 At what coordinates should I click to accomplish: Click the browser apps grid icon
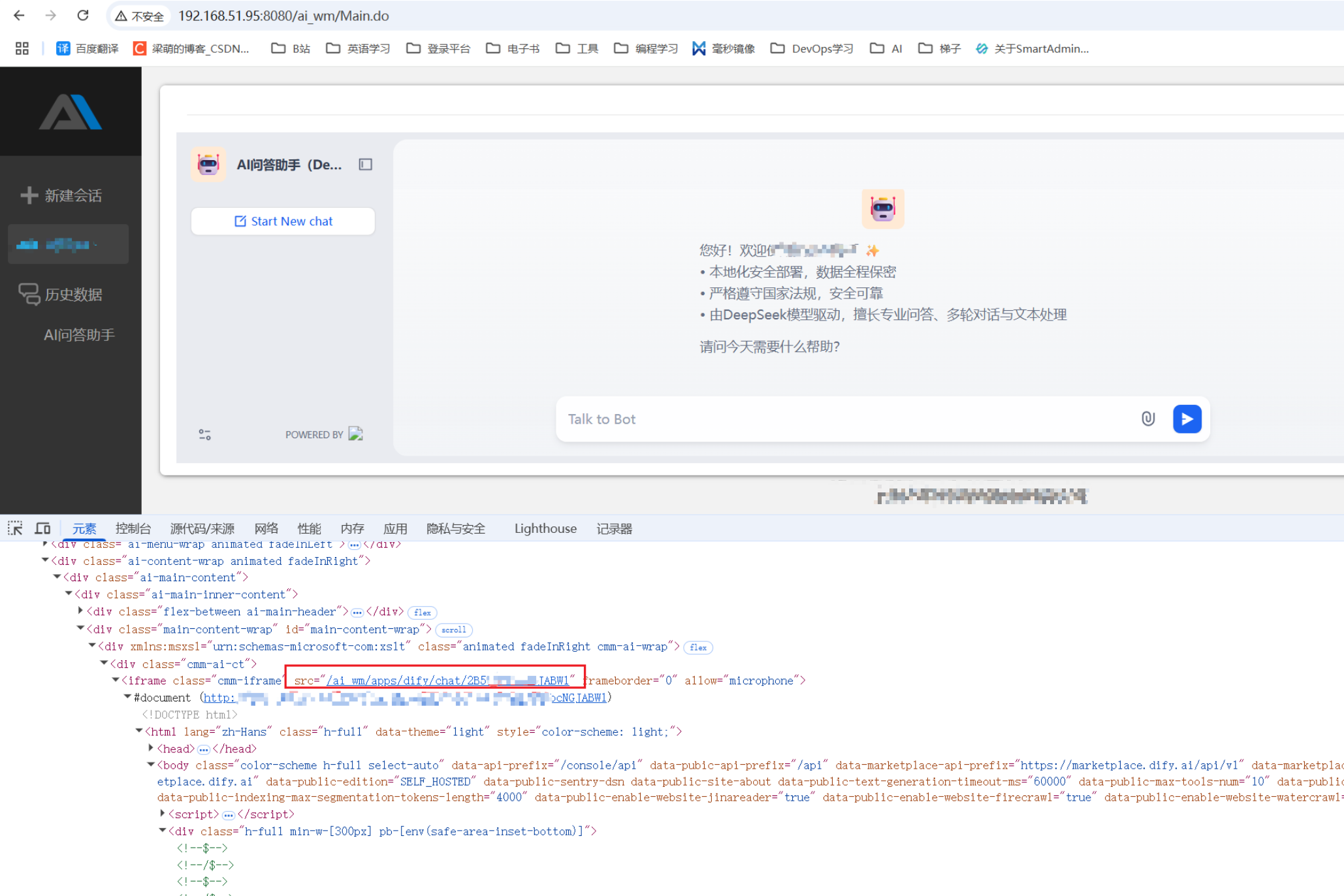click(x=22, y=48)
